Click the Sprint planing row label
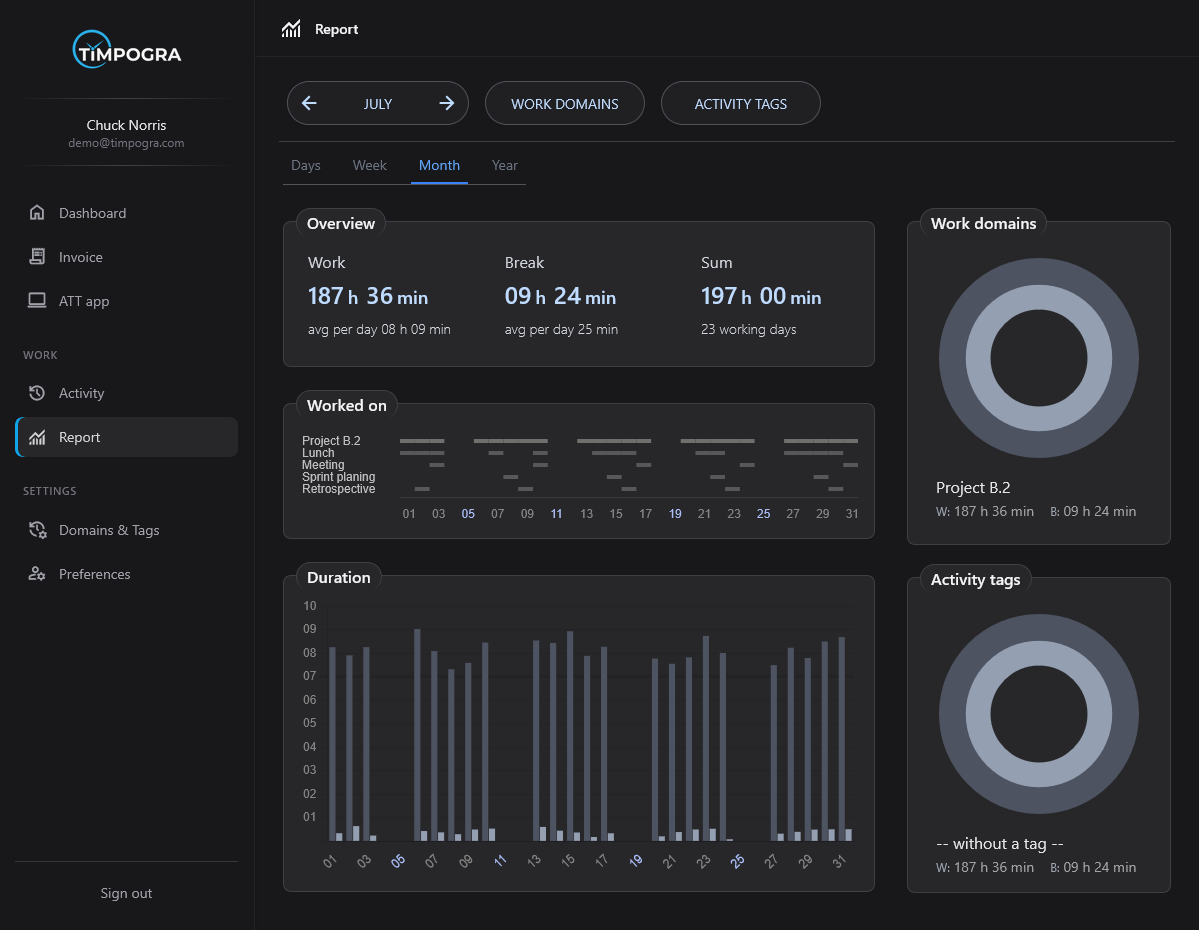Screen dimensions: 1199x930 338,477
